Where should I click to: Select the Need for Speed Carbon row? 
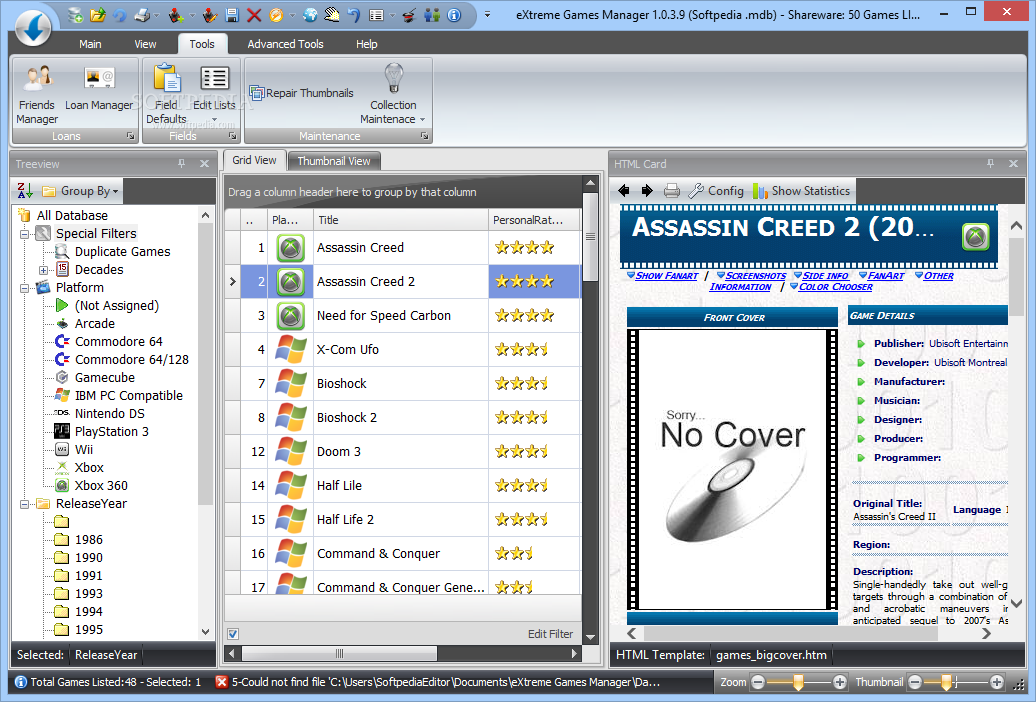[x=403, y=316]
